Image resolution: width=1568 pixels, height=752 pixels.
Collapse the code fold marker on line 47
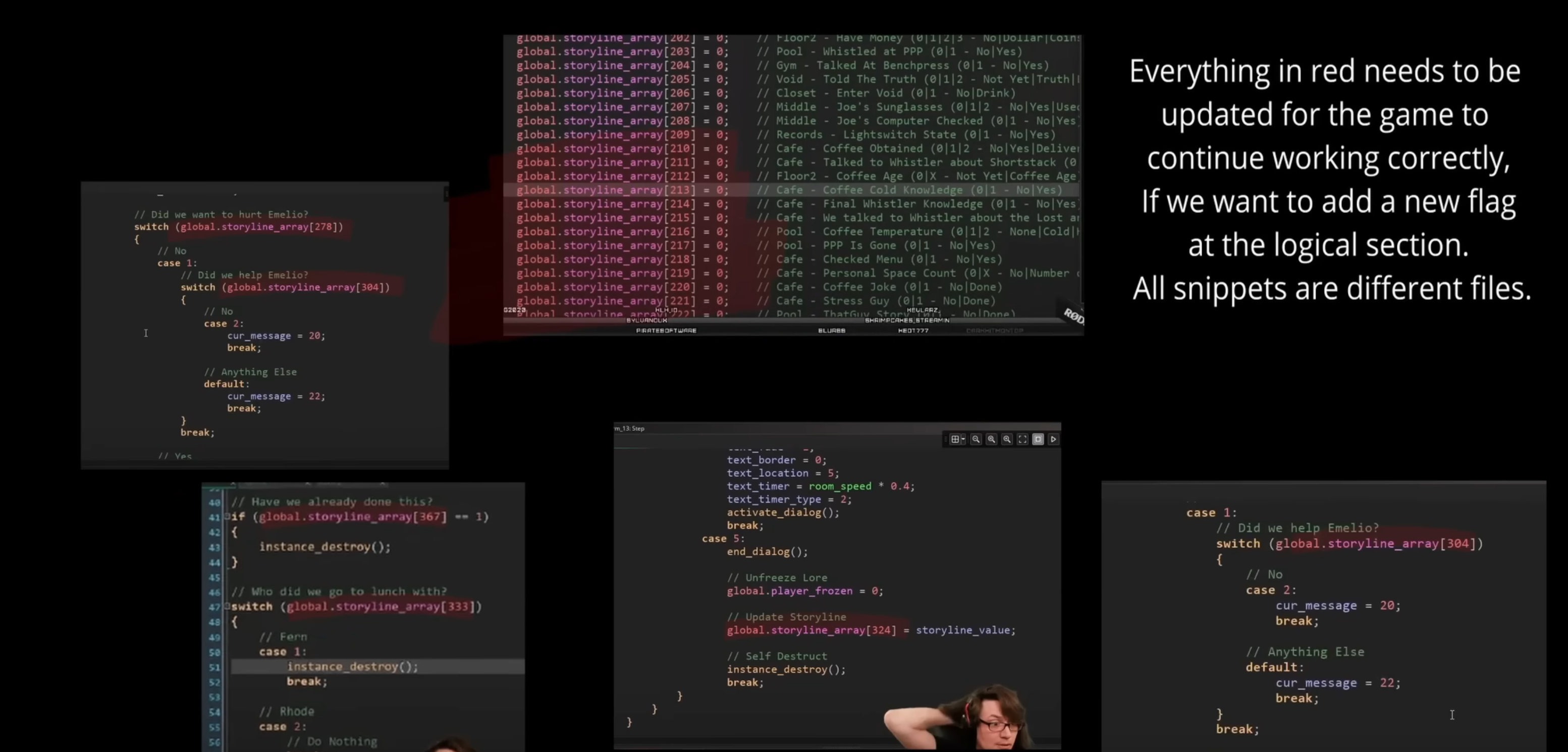click(x=228, y=607)
